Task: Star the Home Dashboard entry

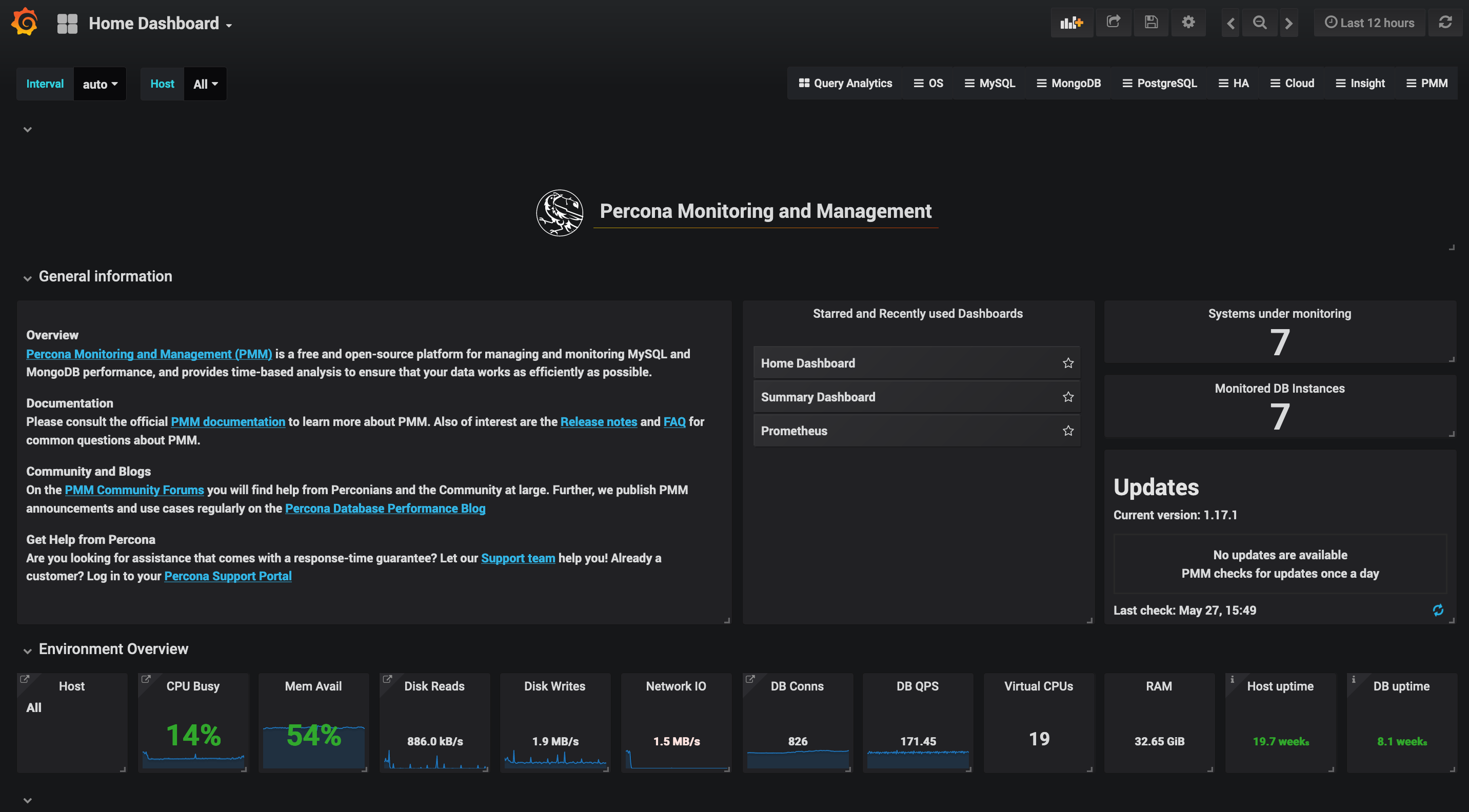Action: 1068,363
